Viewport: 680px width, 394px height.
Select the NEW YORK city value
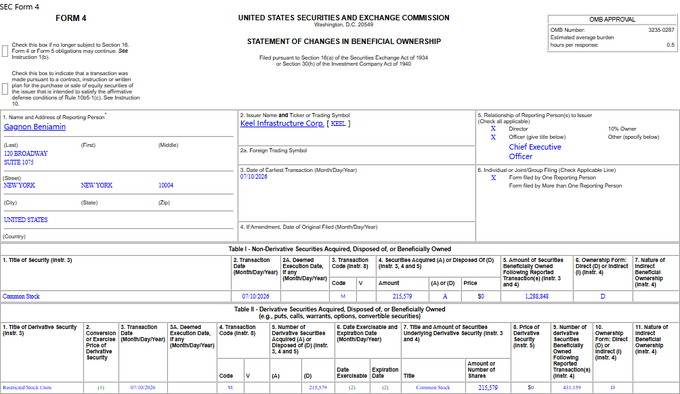tap(20, 186)
